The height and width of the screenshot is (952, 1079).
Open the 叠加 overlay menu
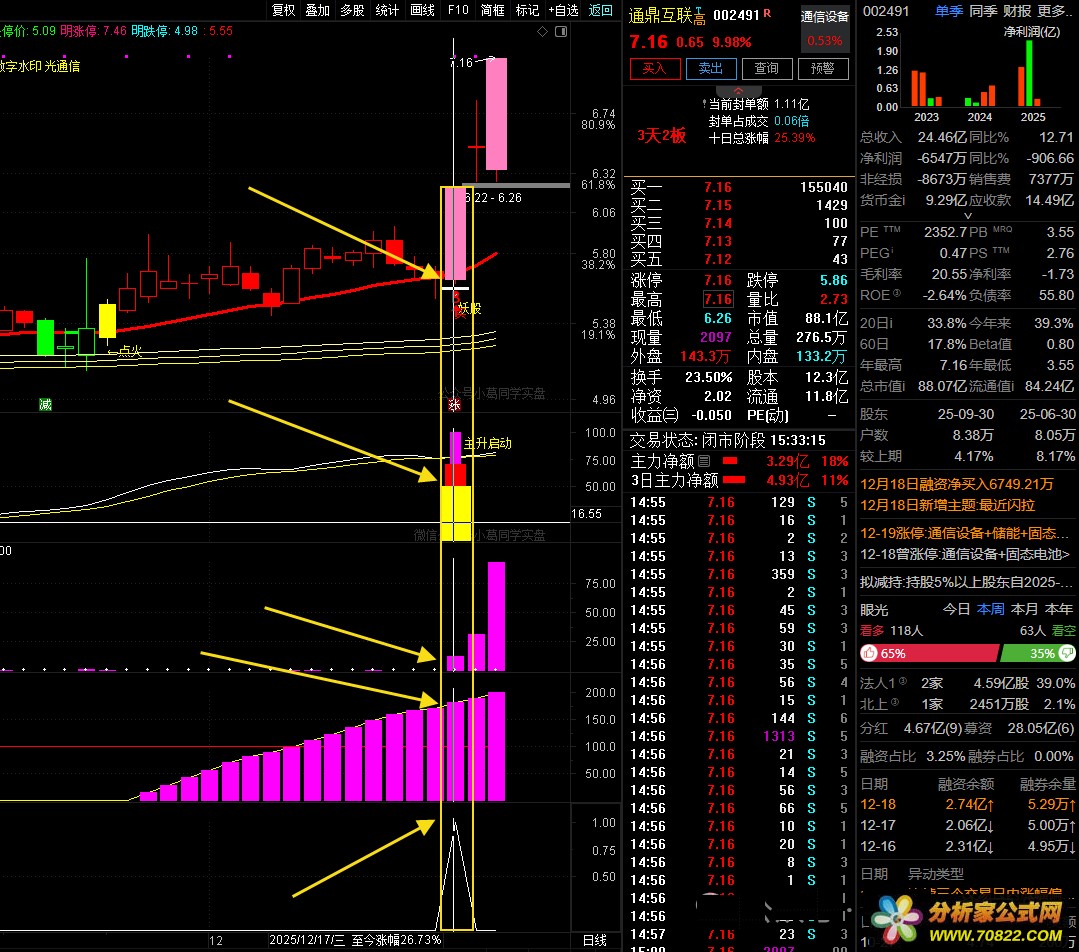pyautogui.click(x=318, y=10)
